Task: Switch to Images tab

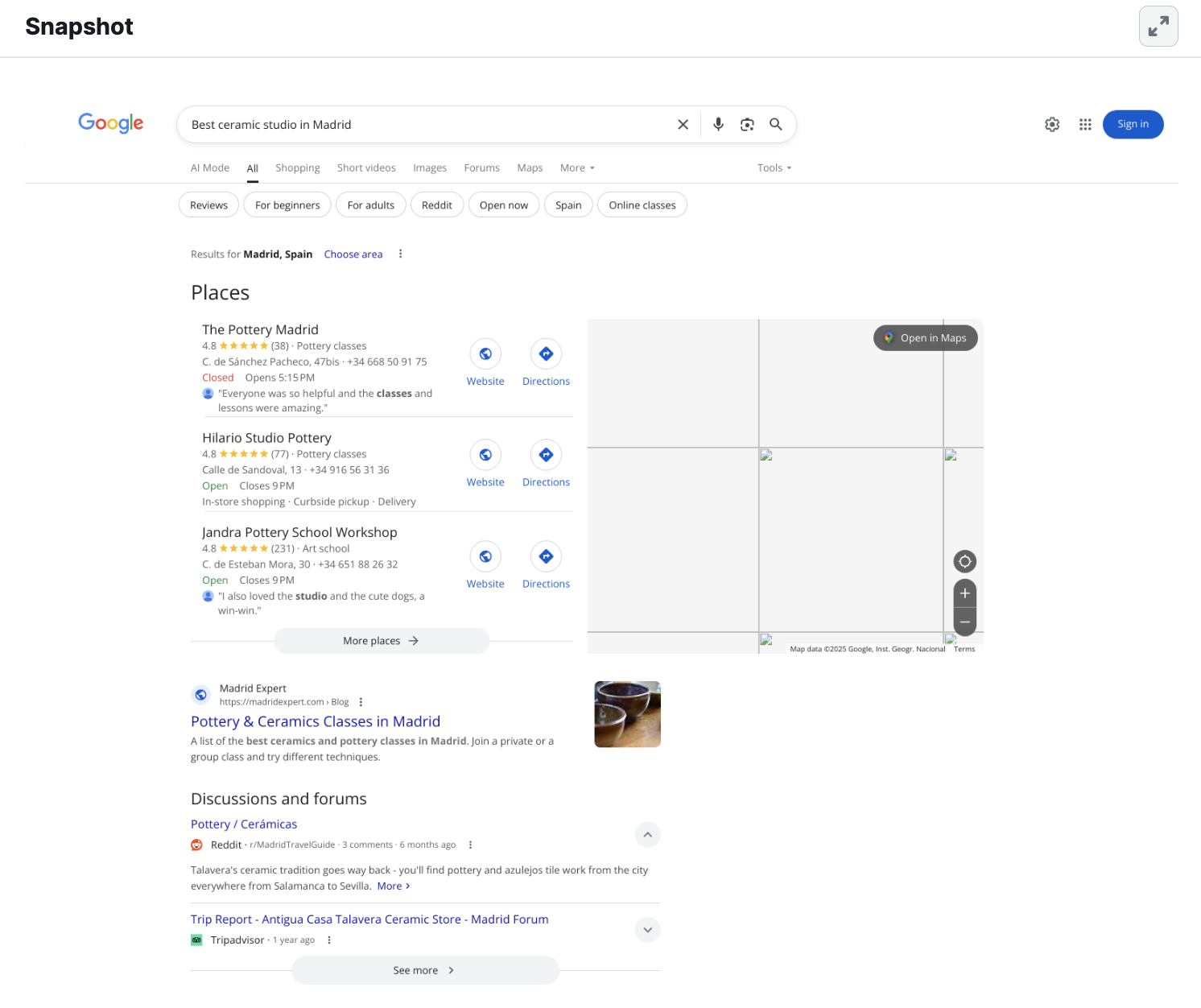Action: [430, 168]
